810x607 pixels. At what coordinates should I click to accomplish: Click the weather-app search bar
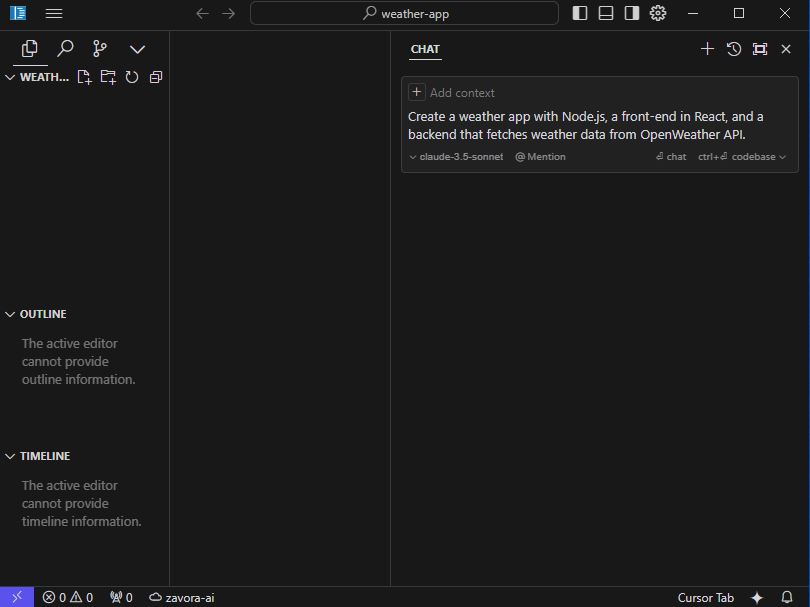pos(404,13)
